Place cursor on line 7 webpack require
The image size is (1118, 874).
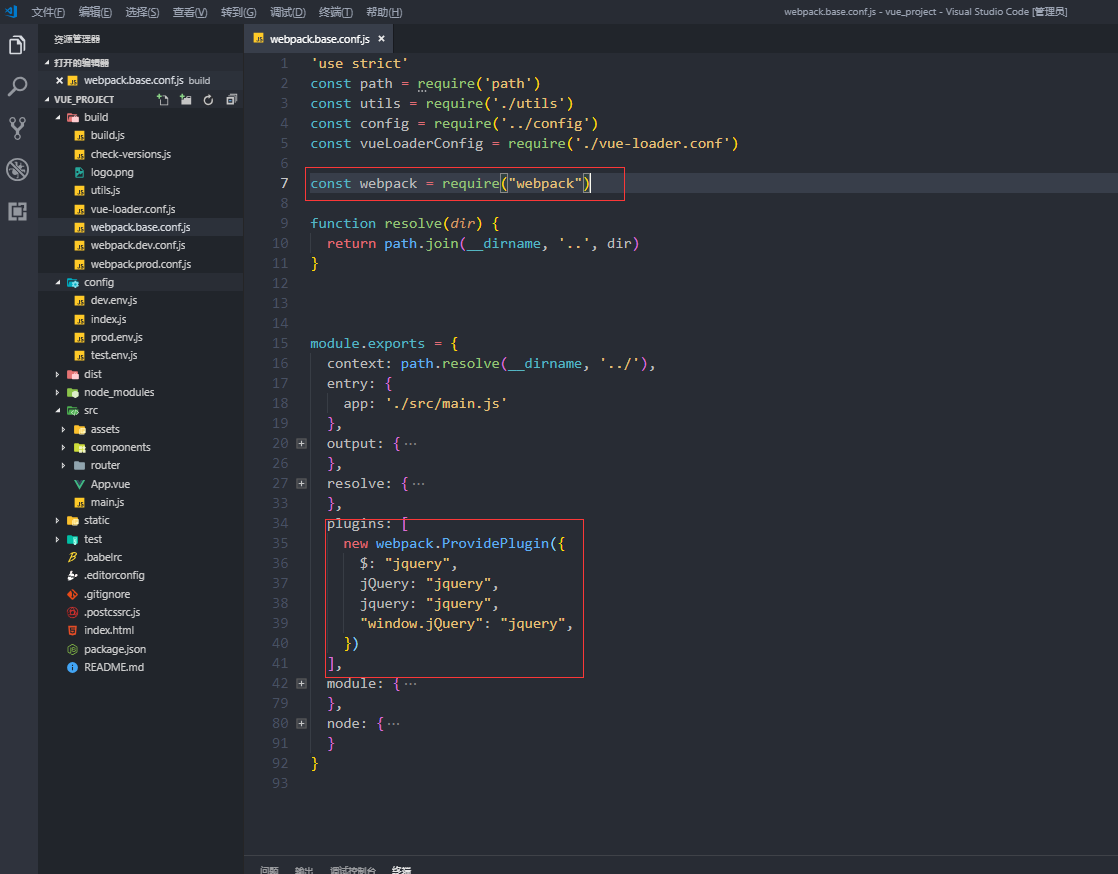pyautogui.click(x=450, y=184)
